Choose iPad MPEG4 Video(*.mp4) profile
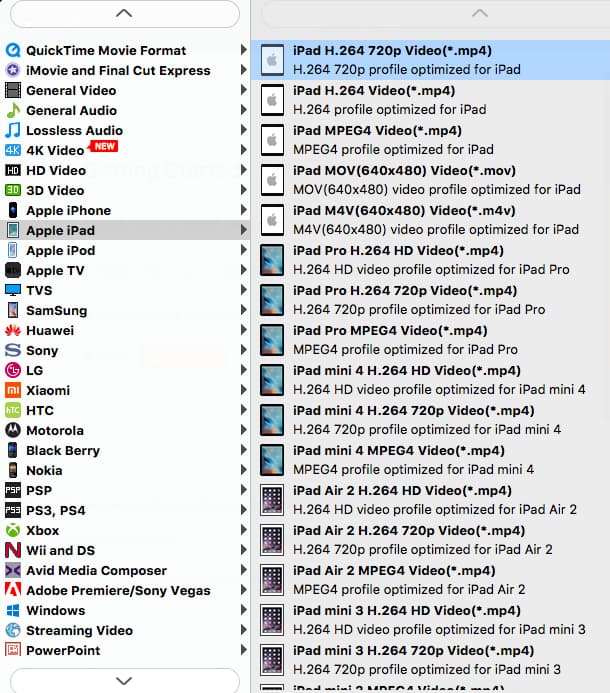Image resolution: width=610 pixels, height=693 pixels. (x=431, y=140)
